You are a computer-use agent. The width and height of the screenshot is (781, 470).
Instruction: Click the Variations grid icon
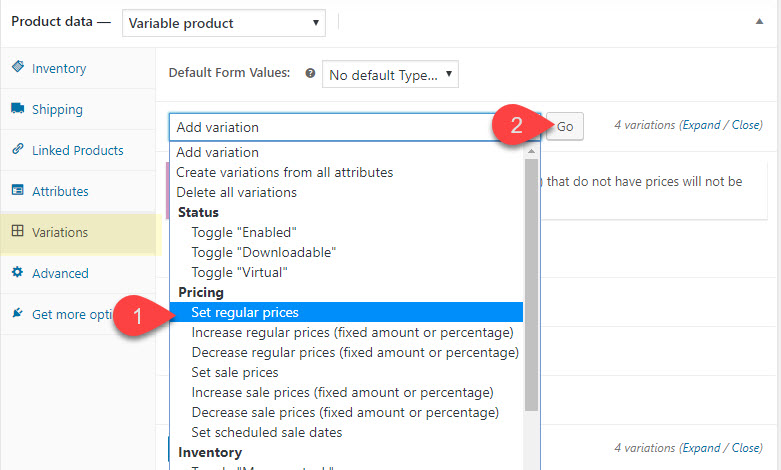point(18,231)
